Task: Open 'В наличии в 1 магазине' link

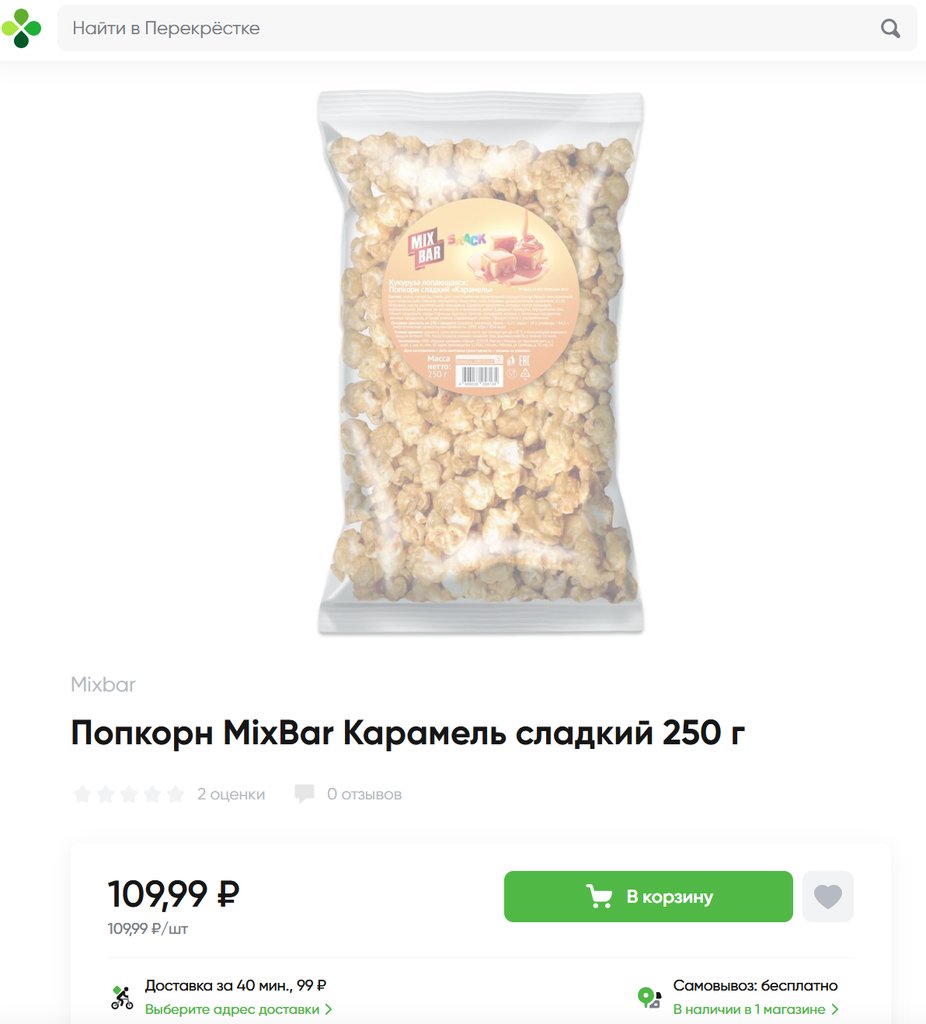Action: point(749,1009)
